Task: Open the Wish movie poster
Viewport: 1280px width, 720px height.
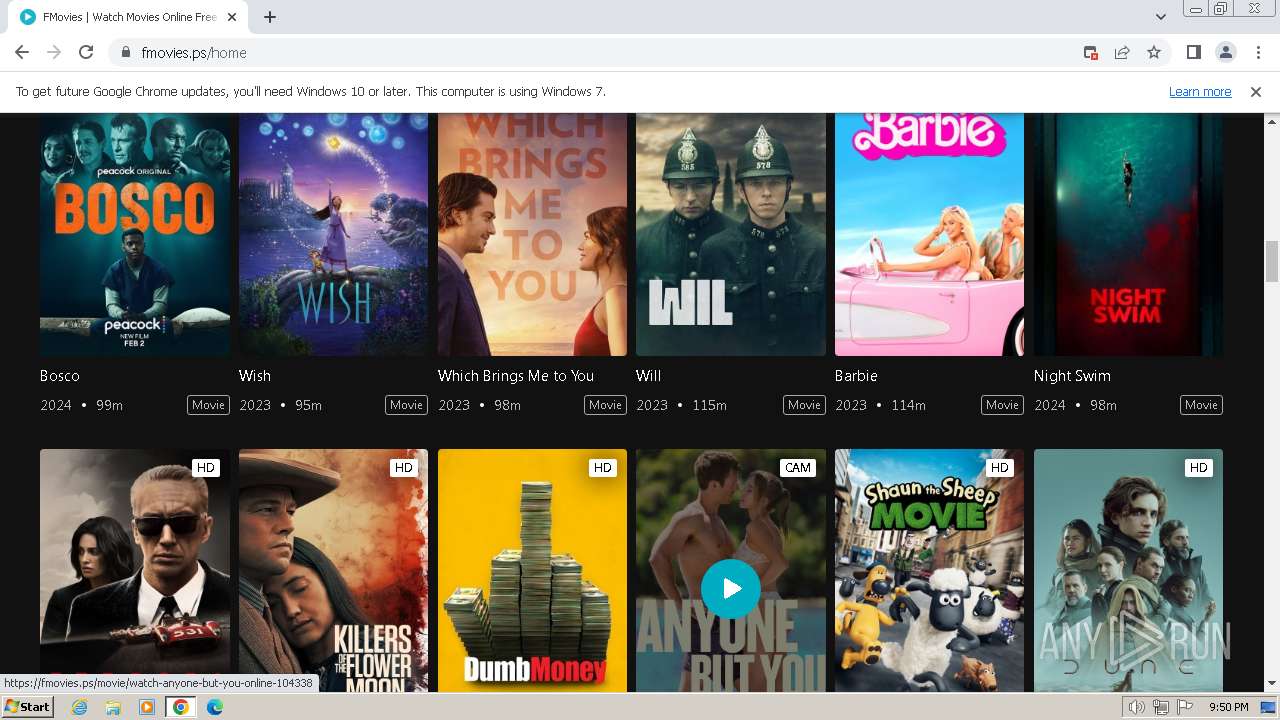Action: coord(333,234)
